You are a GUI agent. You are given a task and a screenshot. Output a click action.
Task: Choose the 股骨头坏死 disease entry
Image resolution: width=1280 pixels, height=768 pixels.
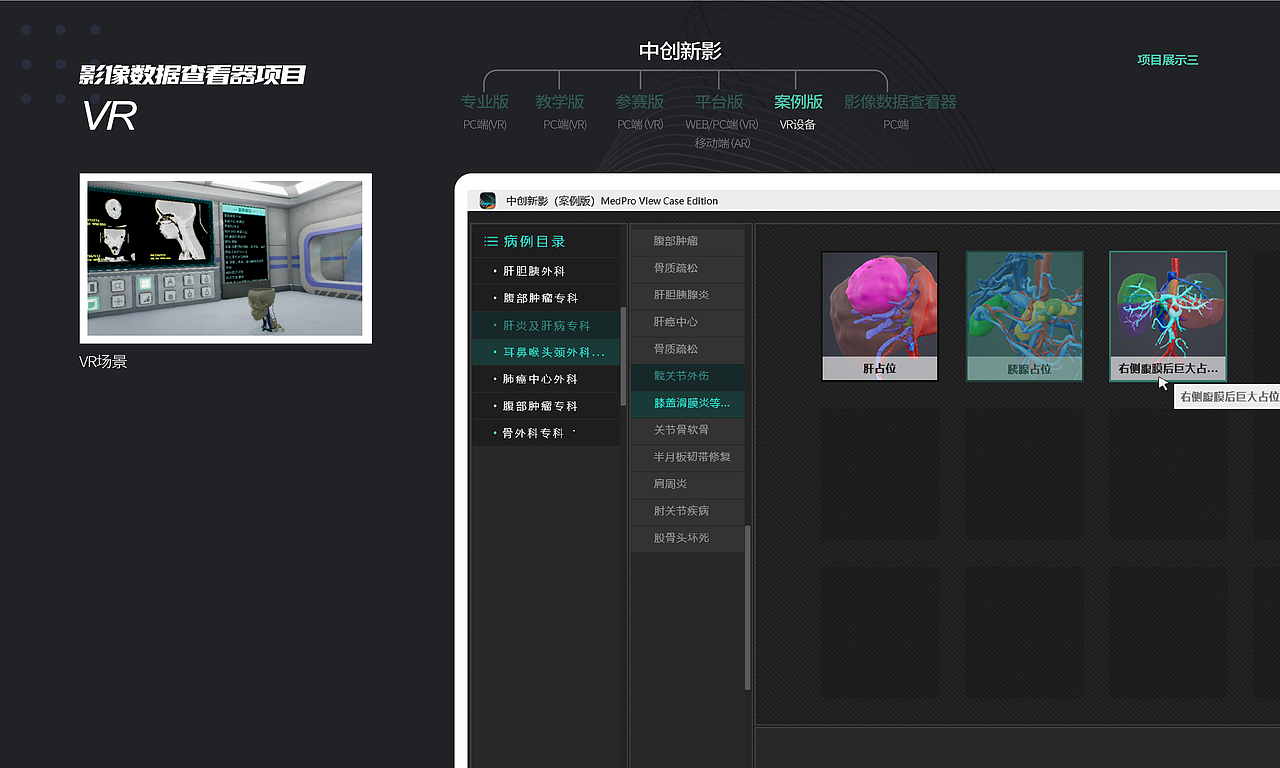pos(688,538)
